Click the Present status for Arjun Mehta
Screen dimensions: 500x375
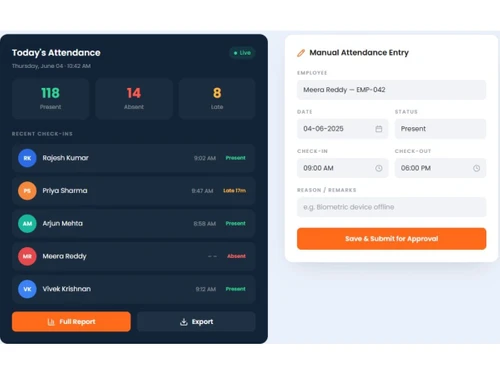click(x=235, y=223)
